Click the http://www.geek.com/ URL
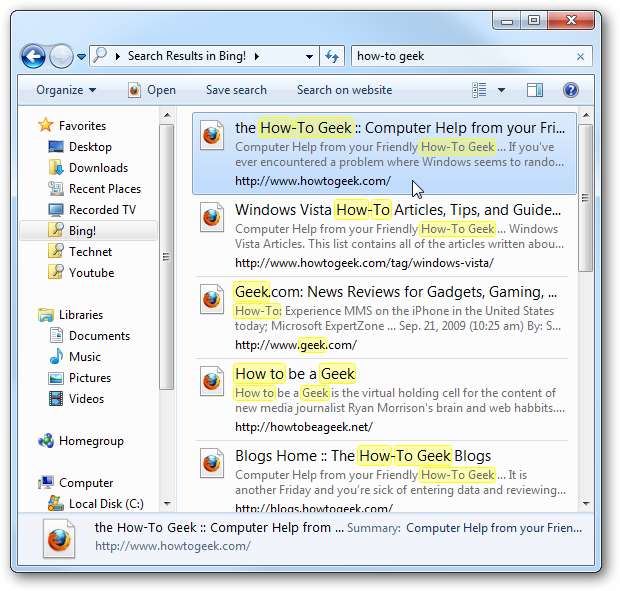Image resolution: width=620 pixels, height=591 pixels. [x=296, y=345]
